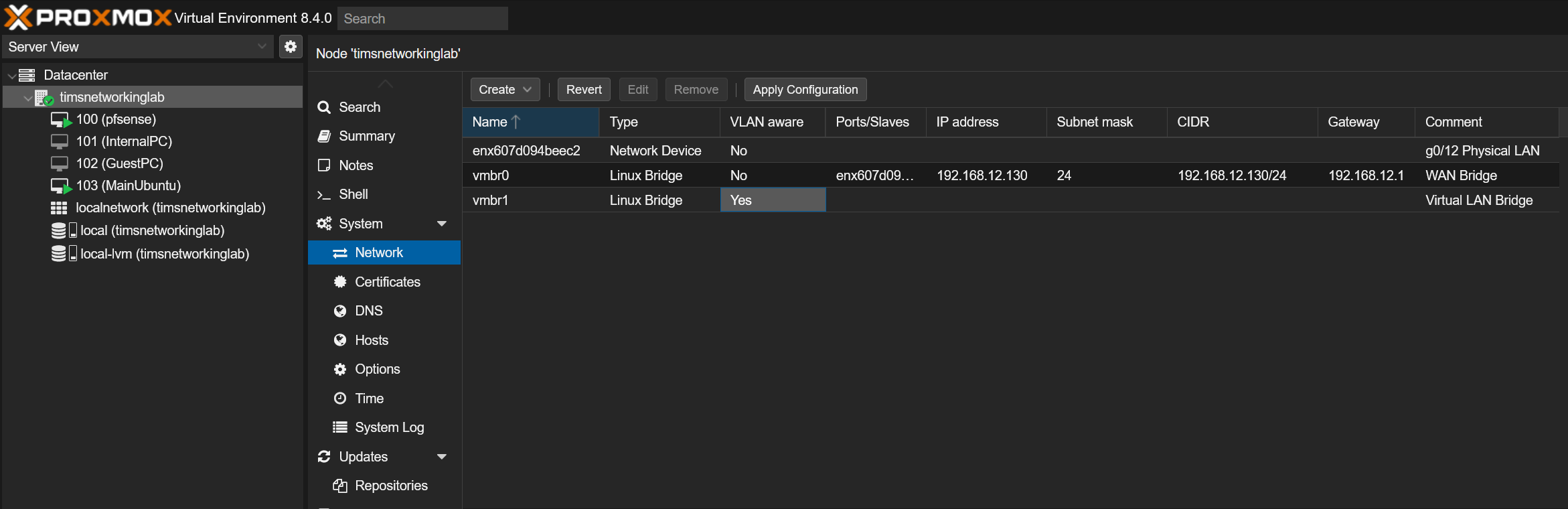Click the Edit button

(638, 90)
